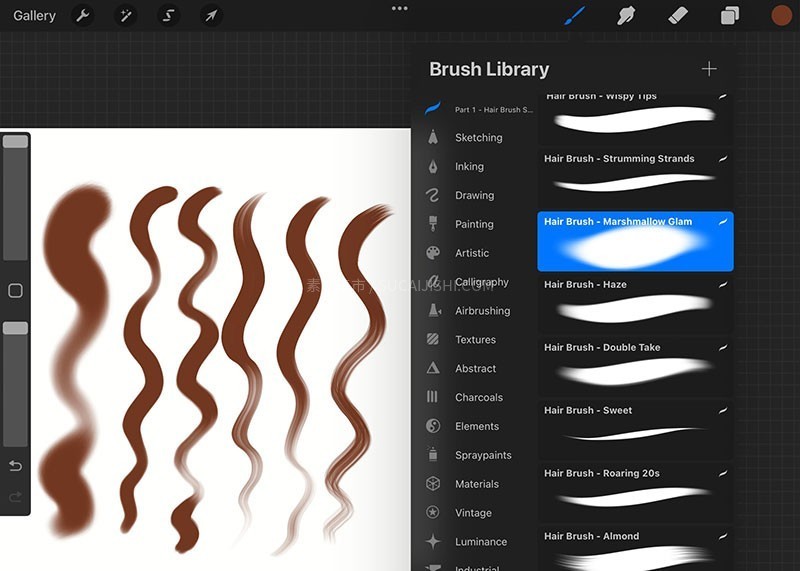Select Hair Brush - Haze brush
This screenshot has height=571, width=800.
(635, 304)
